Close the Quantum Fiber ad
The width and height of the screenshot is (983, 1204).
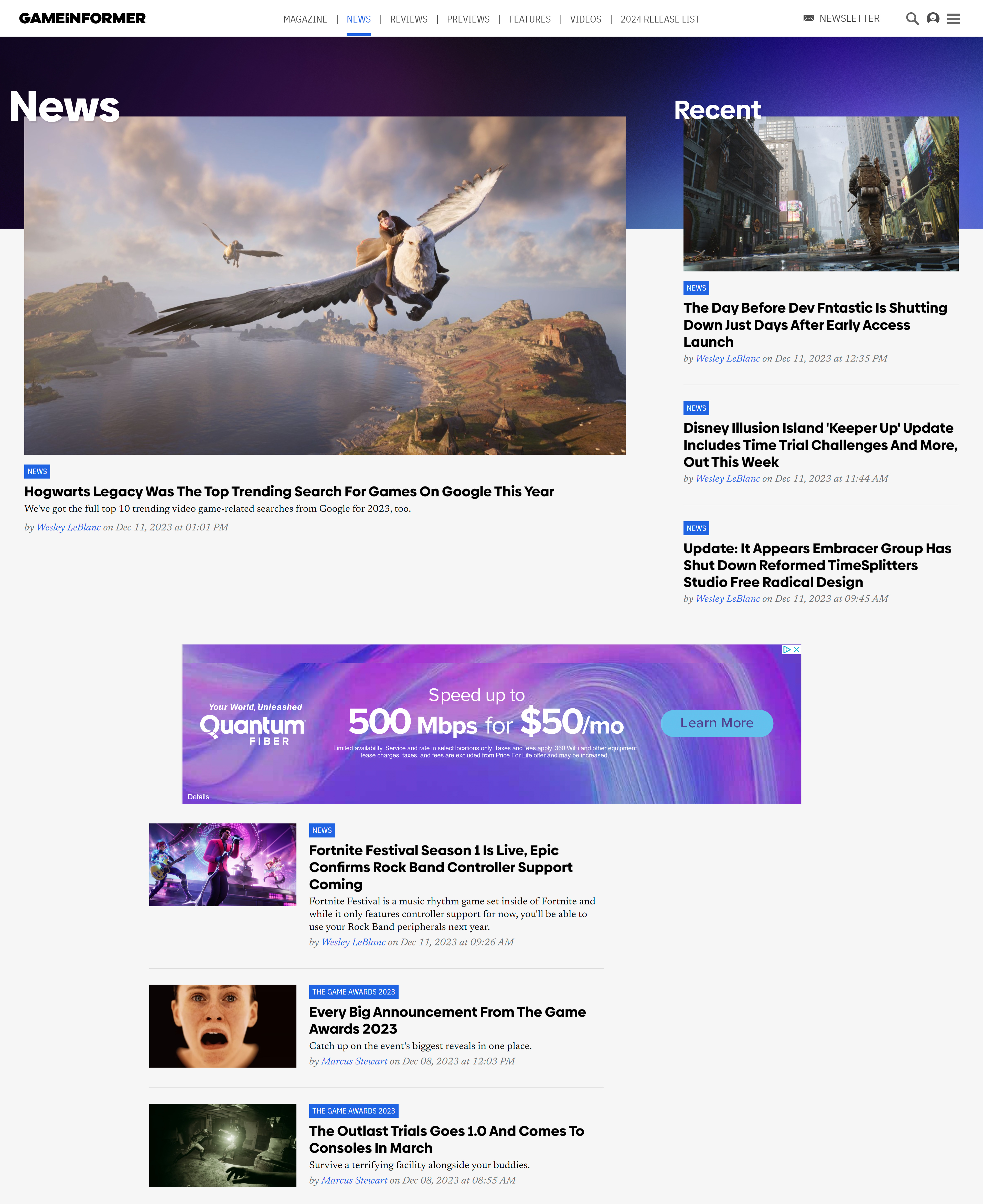tap(797, 649)
